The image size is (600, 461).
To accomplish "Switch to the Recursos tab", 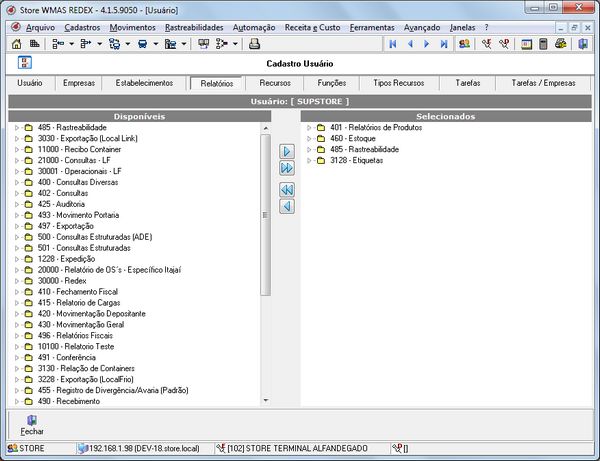I will [275, 83].
